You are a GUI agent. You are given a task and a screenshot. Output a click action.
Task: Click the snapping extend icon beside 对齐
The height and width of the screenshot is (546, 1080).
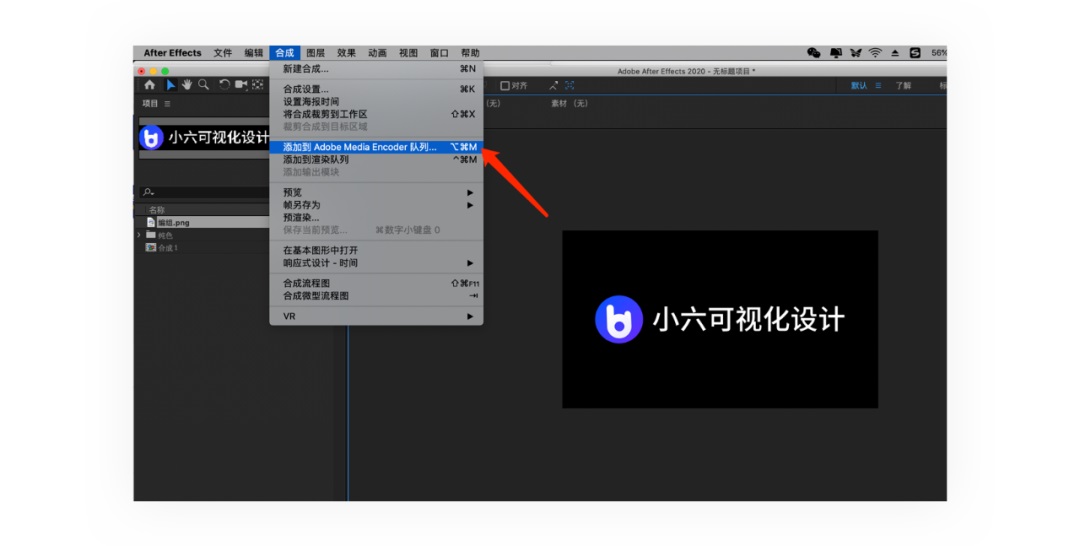[x=553, y=85]
